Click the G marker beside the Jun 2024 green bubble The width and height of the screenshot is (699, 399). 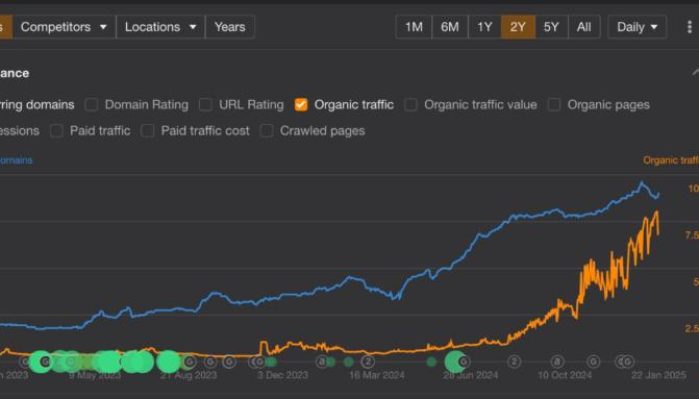(x=464, y=362)
